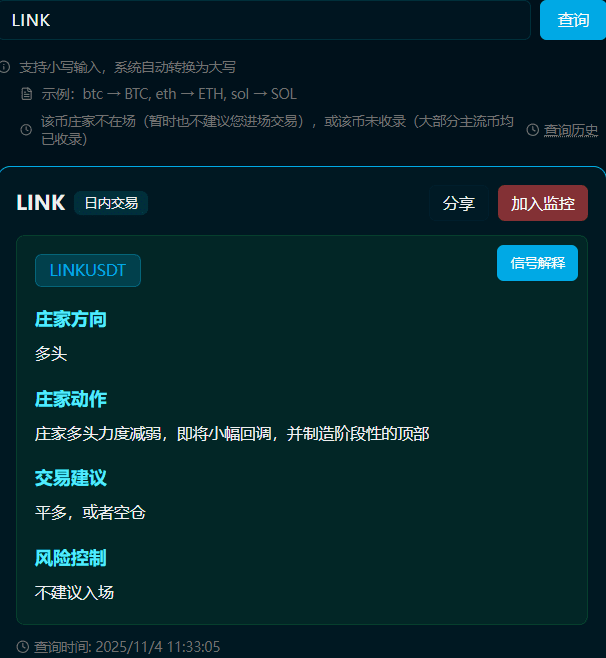Click the clock icon next to 查询历史
The height and width of the screenshot is (658, 606).
(533, 130)
